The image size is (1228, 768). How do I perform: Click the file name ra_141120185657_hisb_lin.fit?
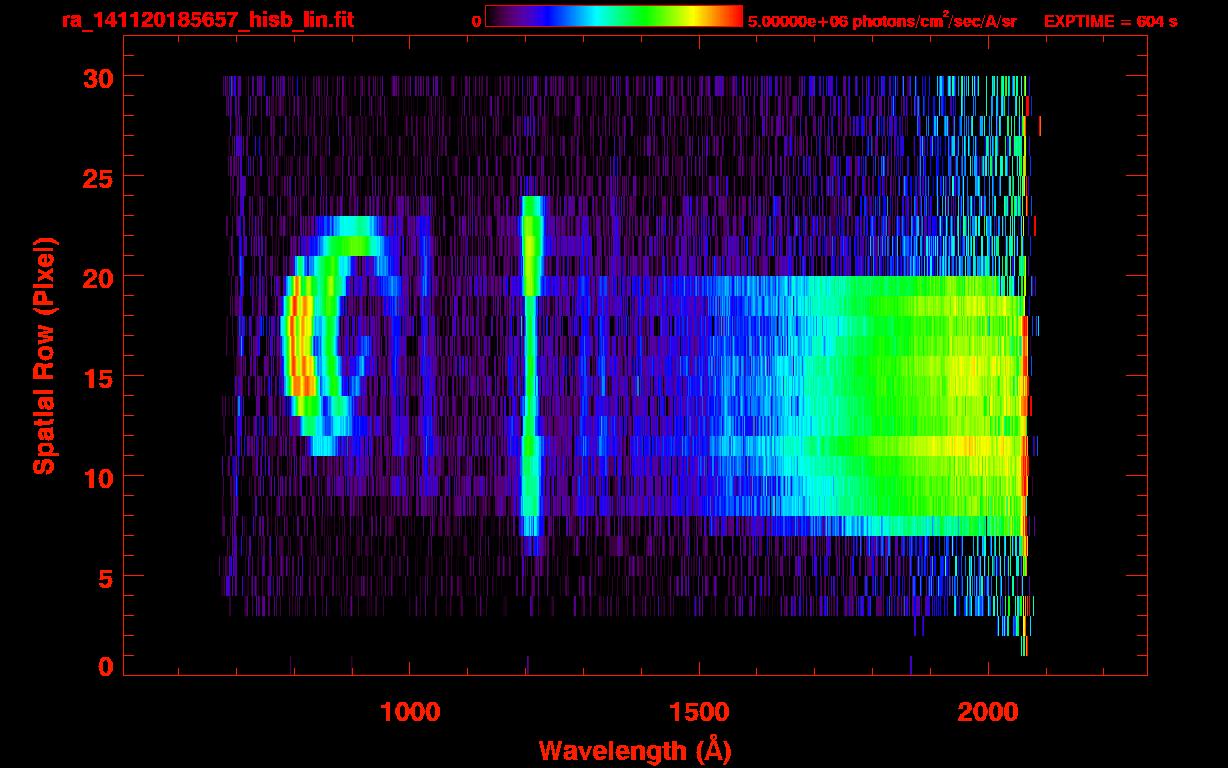207,20
